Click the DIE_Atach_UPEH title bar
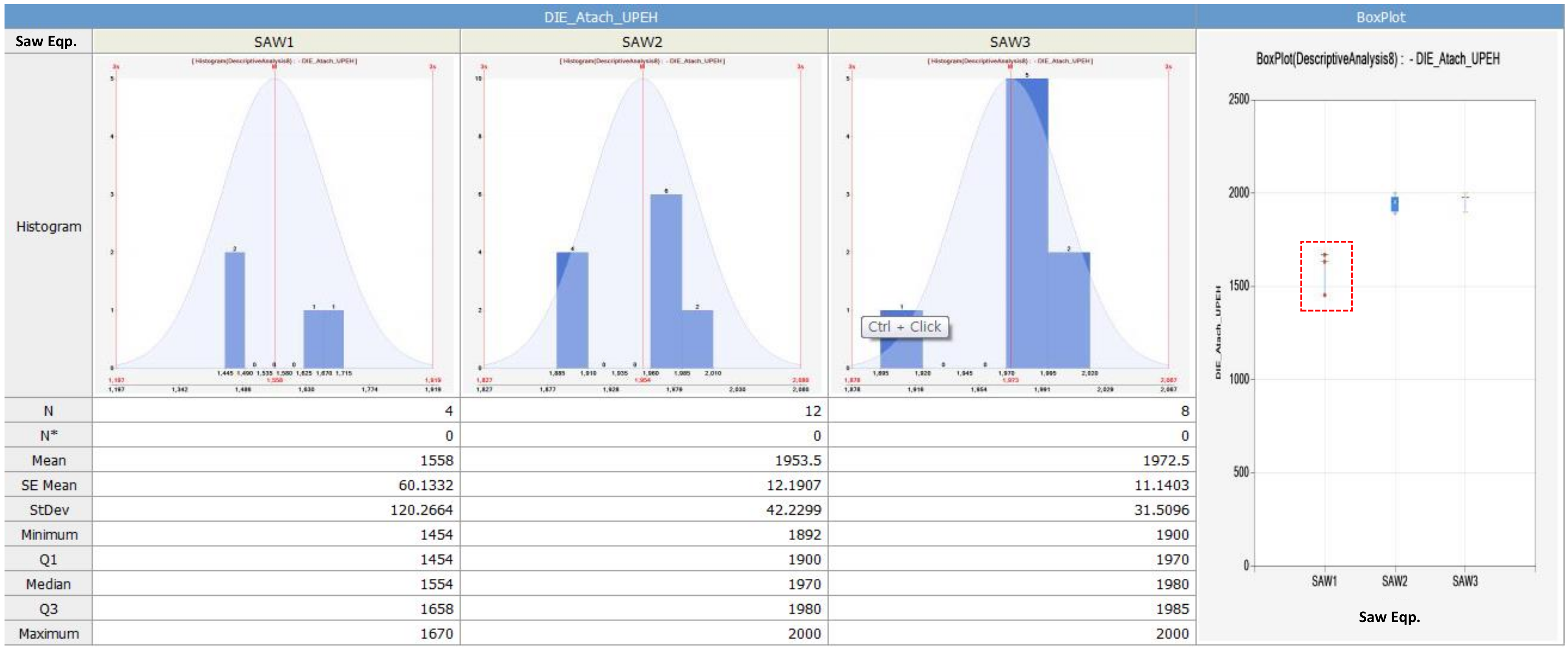The height and width of the screenshot is (650, 1568). point(600,17)
